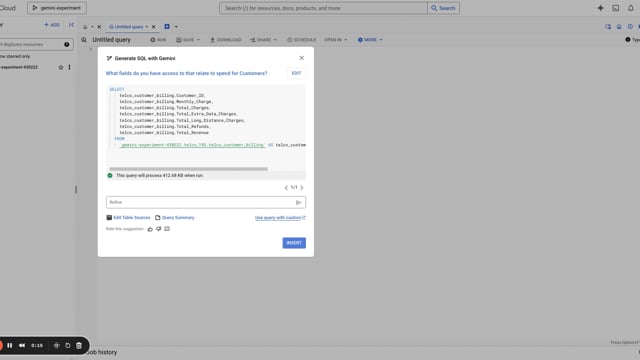Activate Cloud Shell terminal icon
This screenshot has width=640, height=360.
(x=616, y=8)
